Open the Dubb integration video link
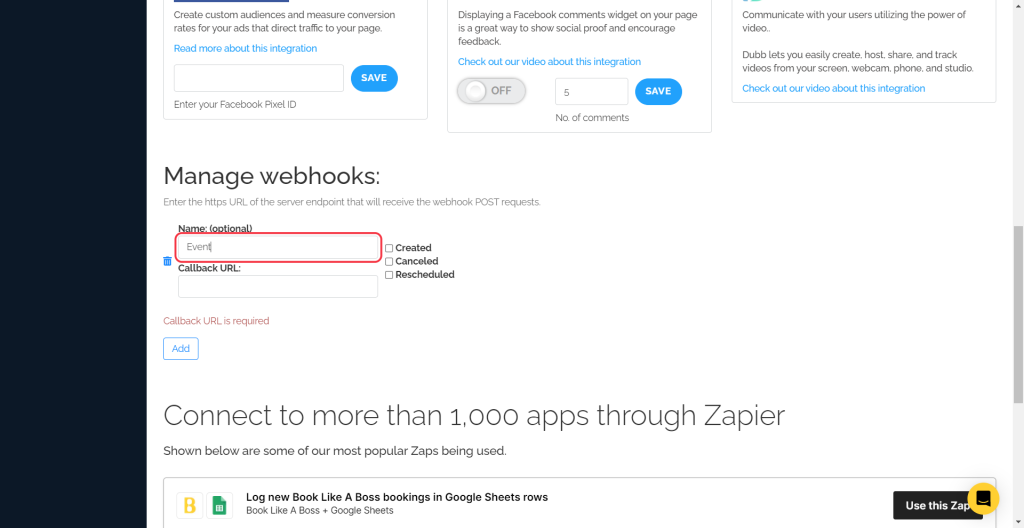The height and width of the screenshot is (528, 1024). pyautogui.click(x=833, y=88)
